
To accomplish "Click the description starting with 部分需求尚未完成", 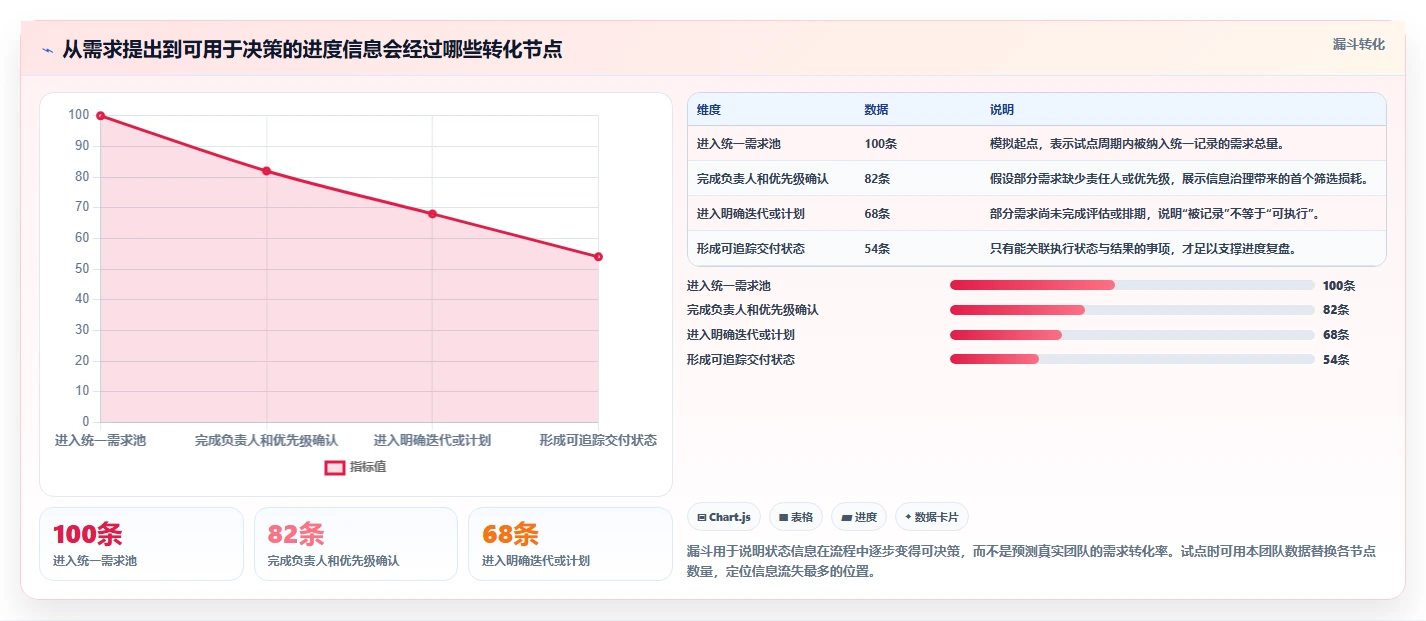I will (x=1155, y=214).
